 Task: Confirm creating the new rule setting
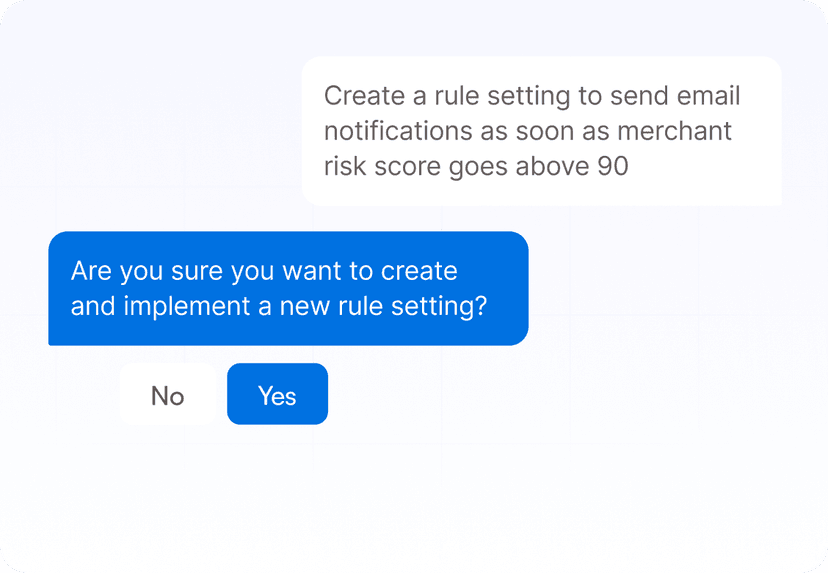coord(277,395)
